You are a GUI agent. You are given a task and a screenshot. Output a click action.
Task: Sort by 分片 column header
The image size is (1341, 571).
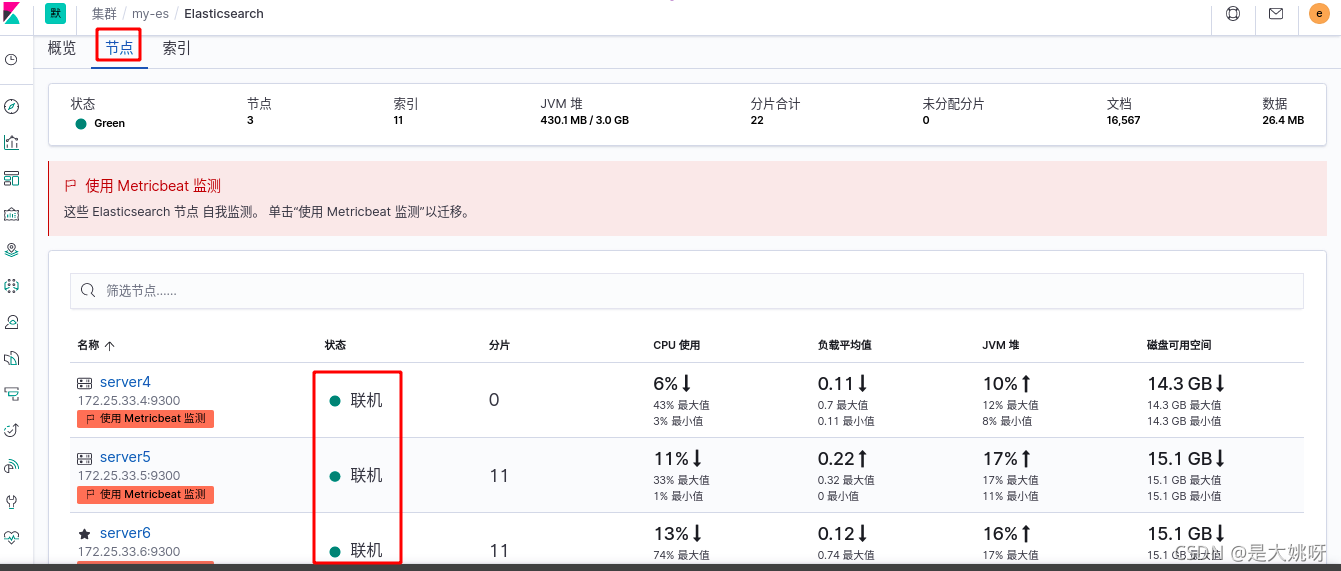tap(499, 345)
